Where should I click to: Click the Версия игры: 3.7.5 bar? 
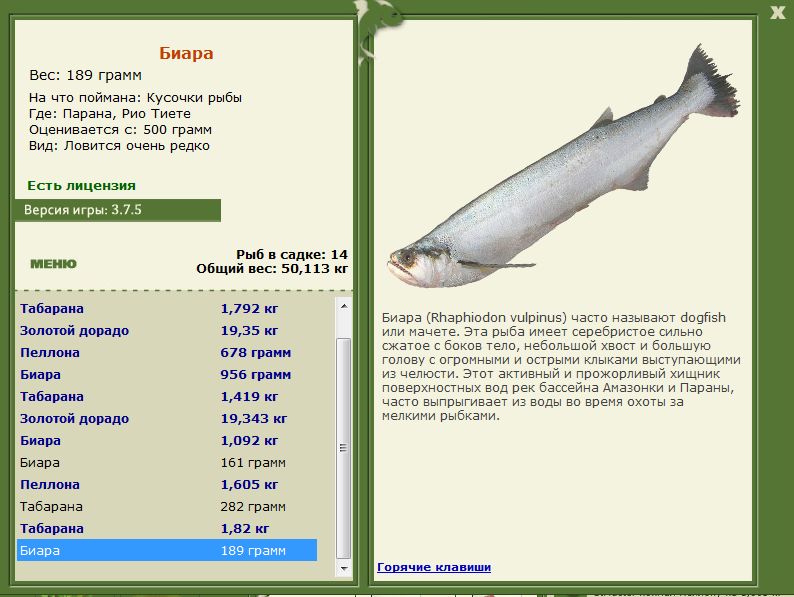(x=117, y=210)
